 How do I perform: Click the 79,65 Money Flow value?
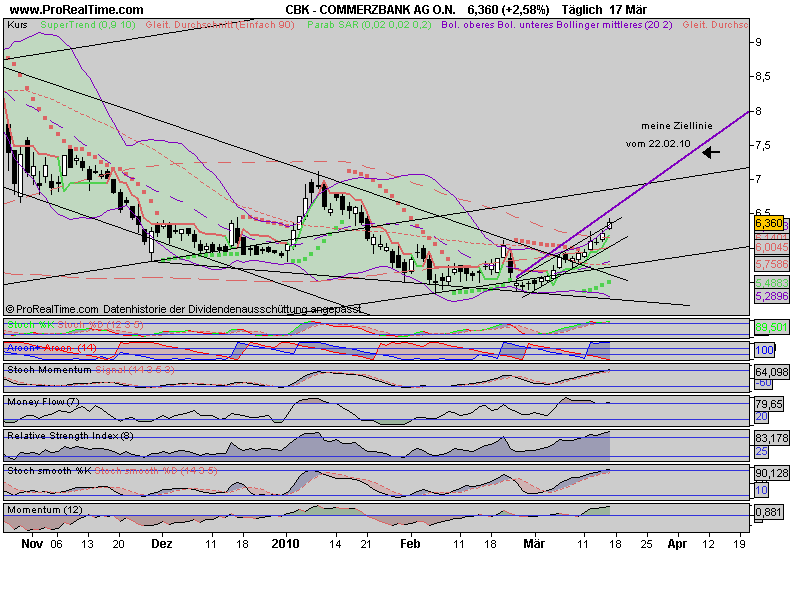[769, 404]
